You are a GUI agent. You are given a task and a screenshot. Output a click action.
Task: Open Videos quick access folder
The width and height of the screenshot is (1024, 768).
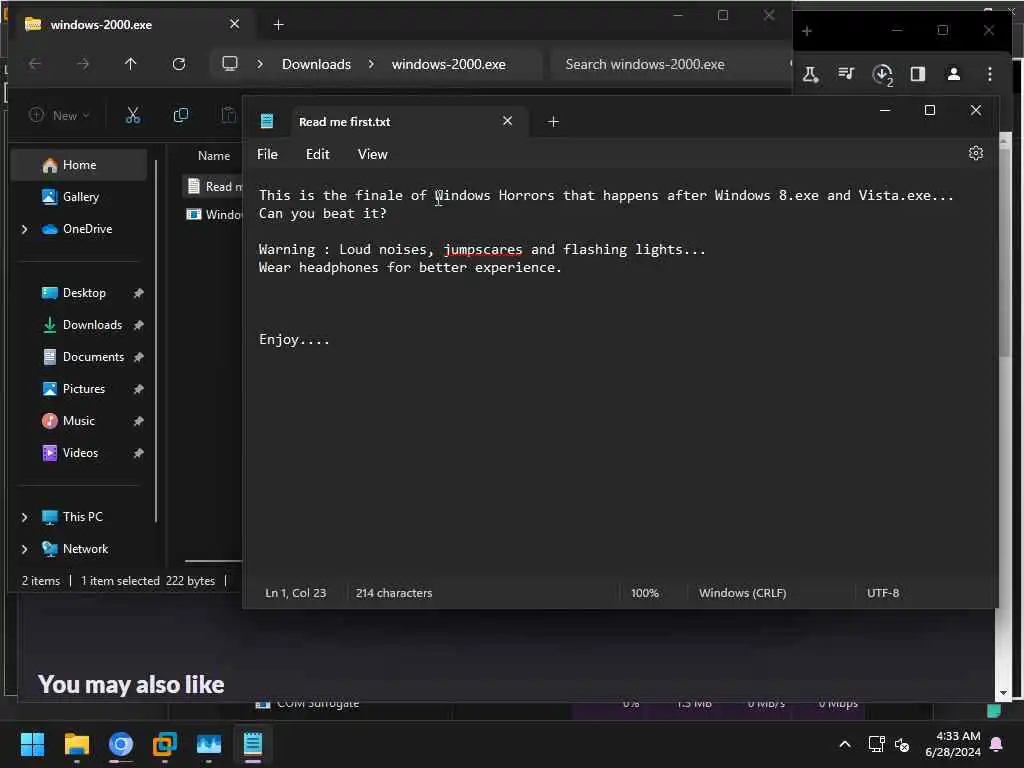tap(80, 453)
